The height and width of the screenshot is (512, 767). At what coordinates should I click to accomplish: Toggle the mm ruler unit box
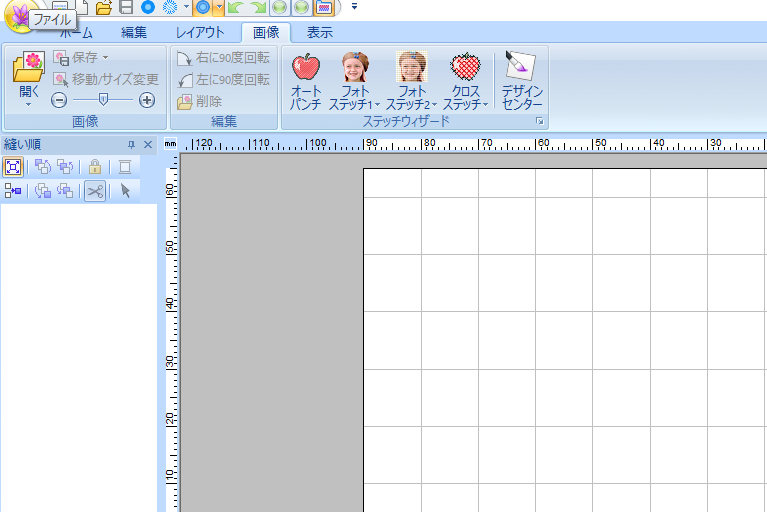pyautogui.click(x=169, y=144)
